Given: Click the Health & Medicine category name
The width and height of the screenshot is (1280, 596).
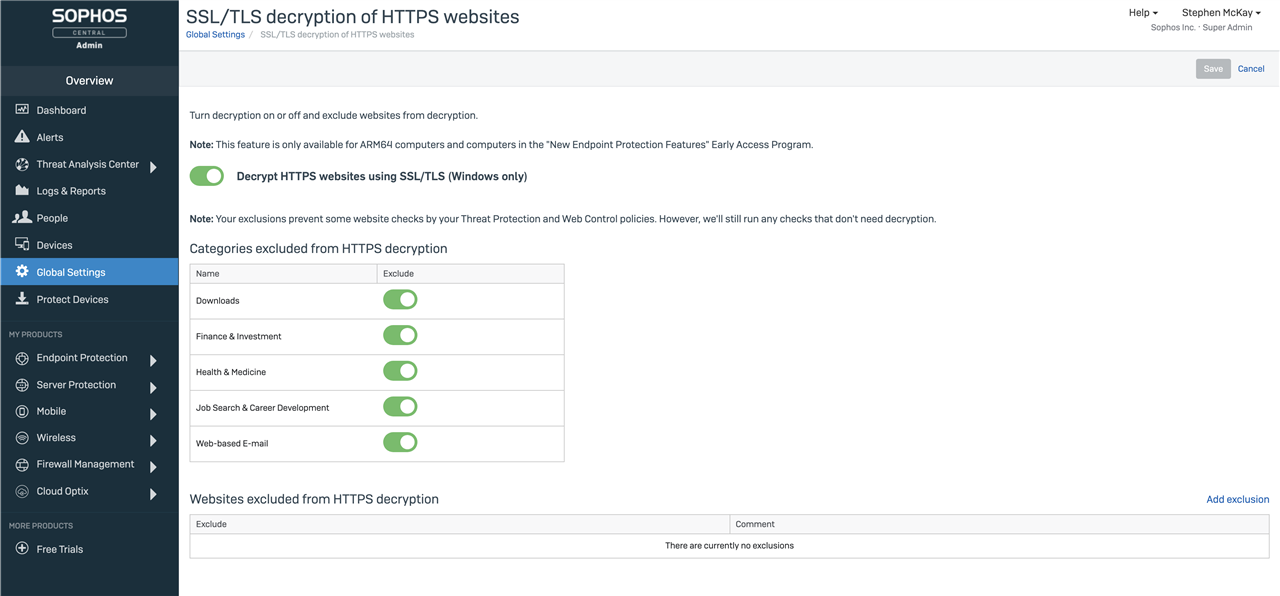Looking at the screenshot, I should pos(231,372).
